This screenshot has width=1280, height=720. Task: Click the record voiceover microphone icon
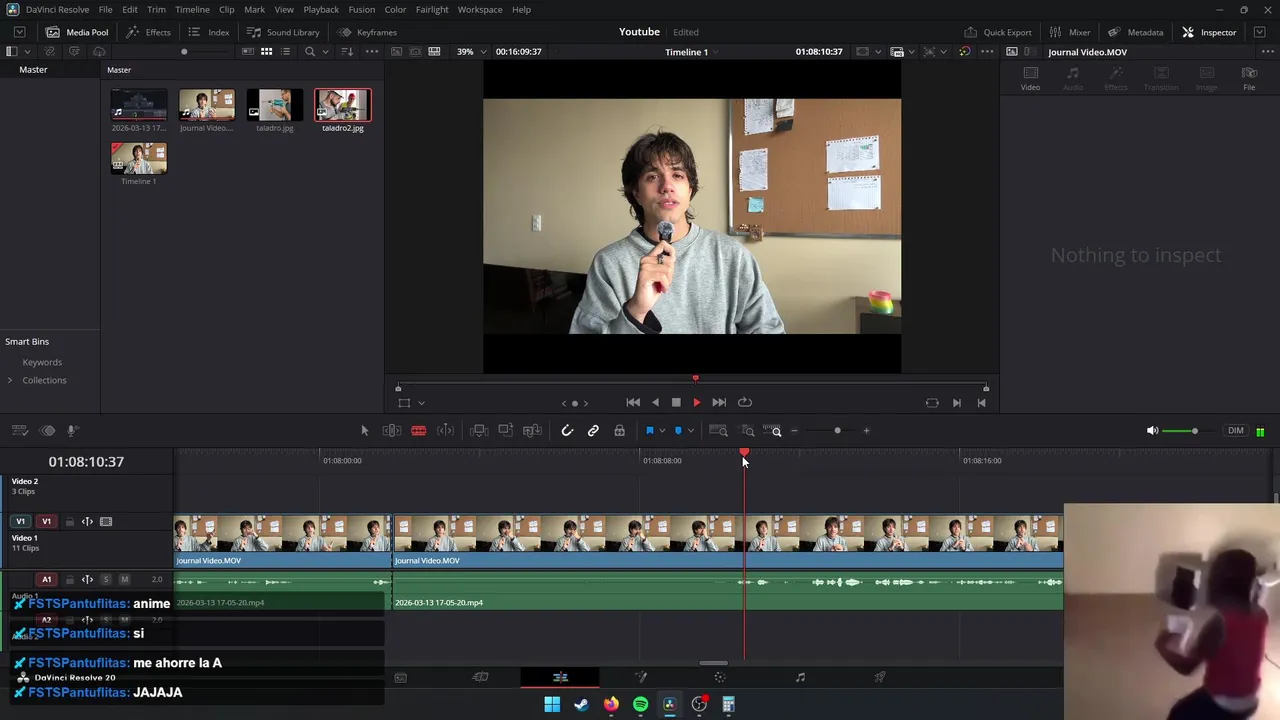pyautogui.click(x=72, y=431)
